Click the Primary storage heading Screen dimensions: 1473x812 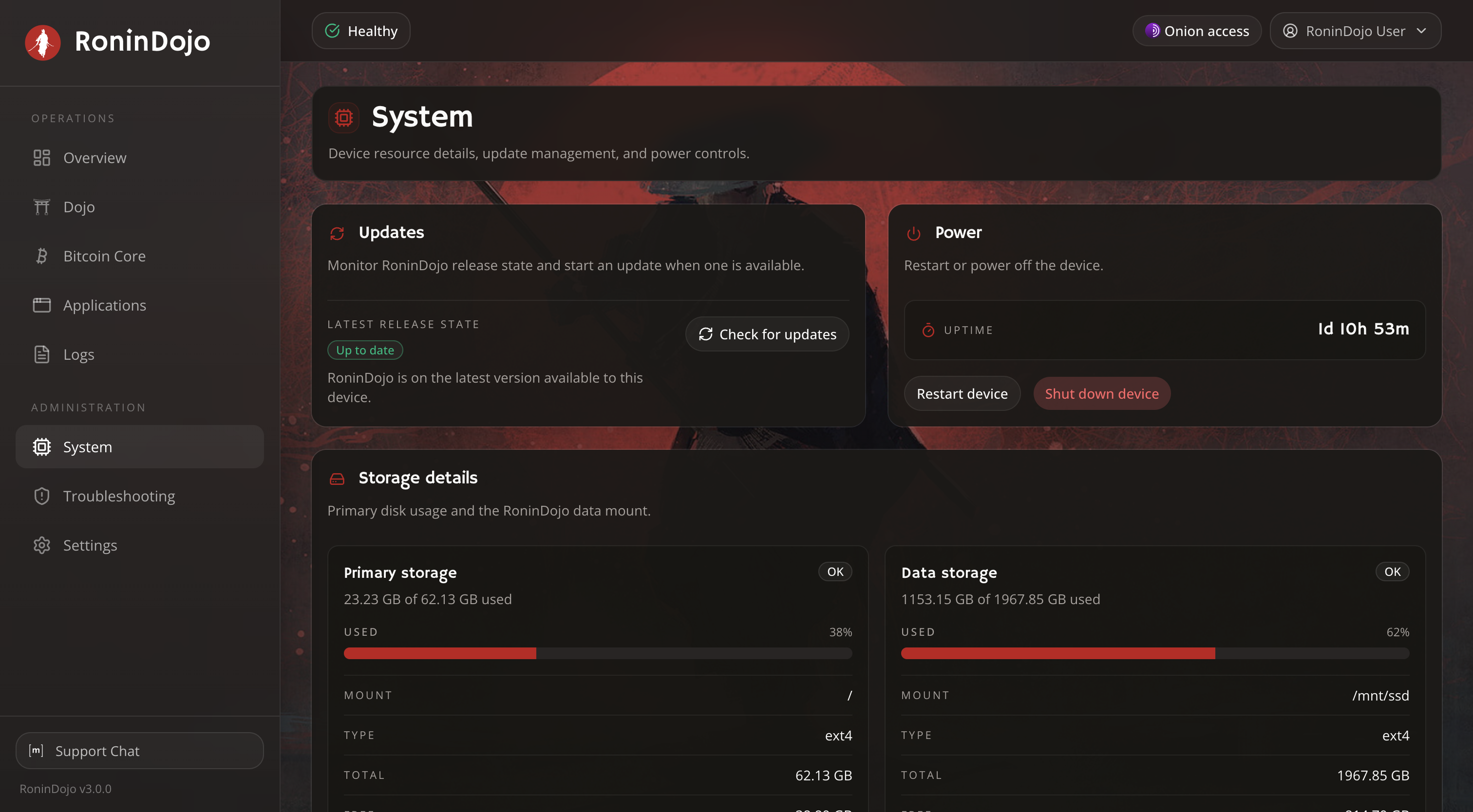pyautogui.click(x=400, y=573)
